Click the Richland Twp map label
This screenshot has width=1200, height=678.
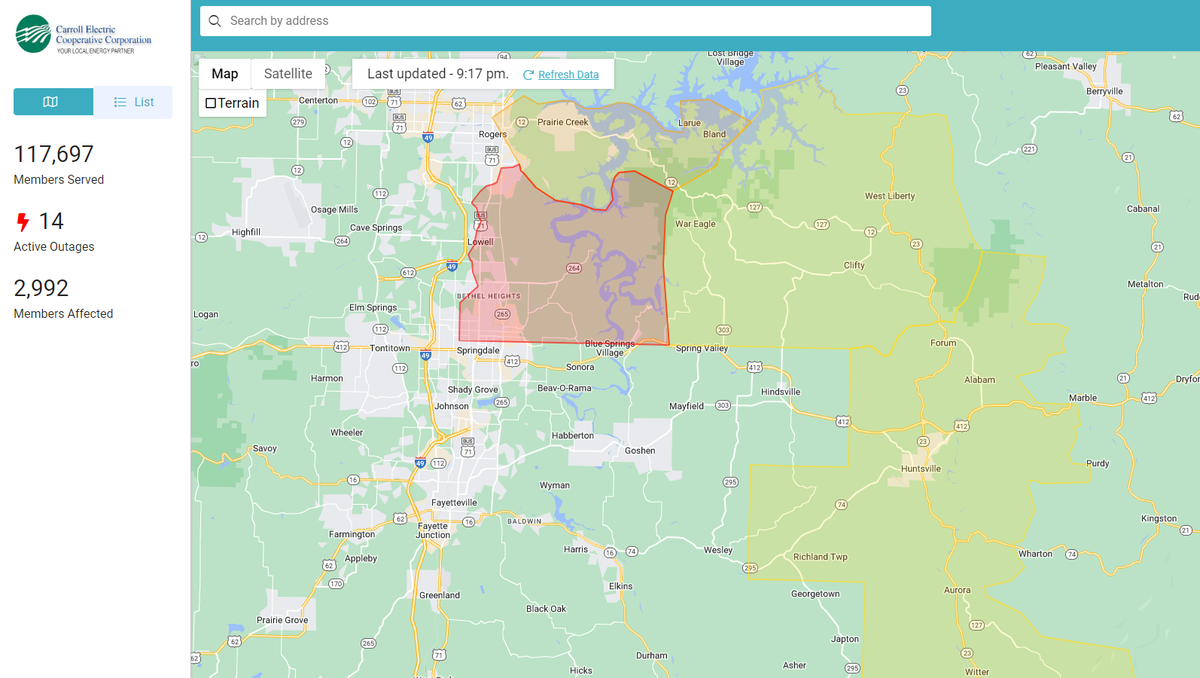pos(820,557)
